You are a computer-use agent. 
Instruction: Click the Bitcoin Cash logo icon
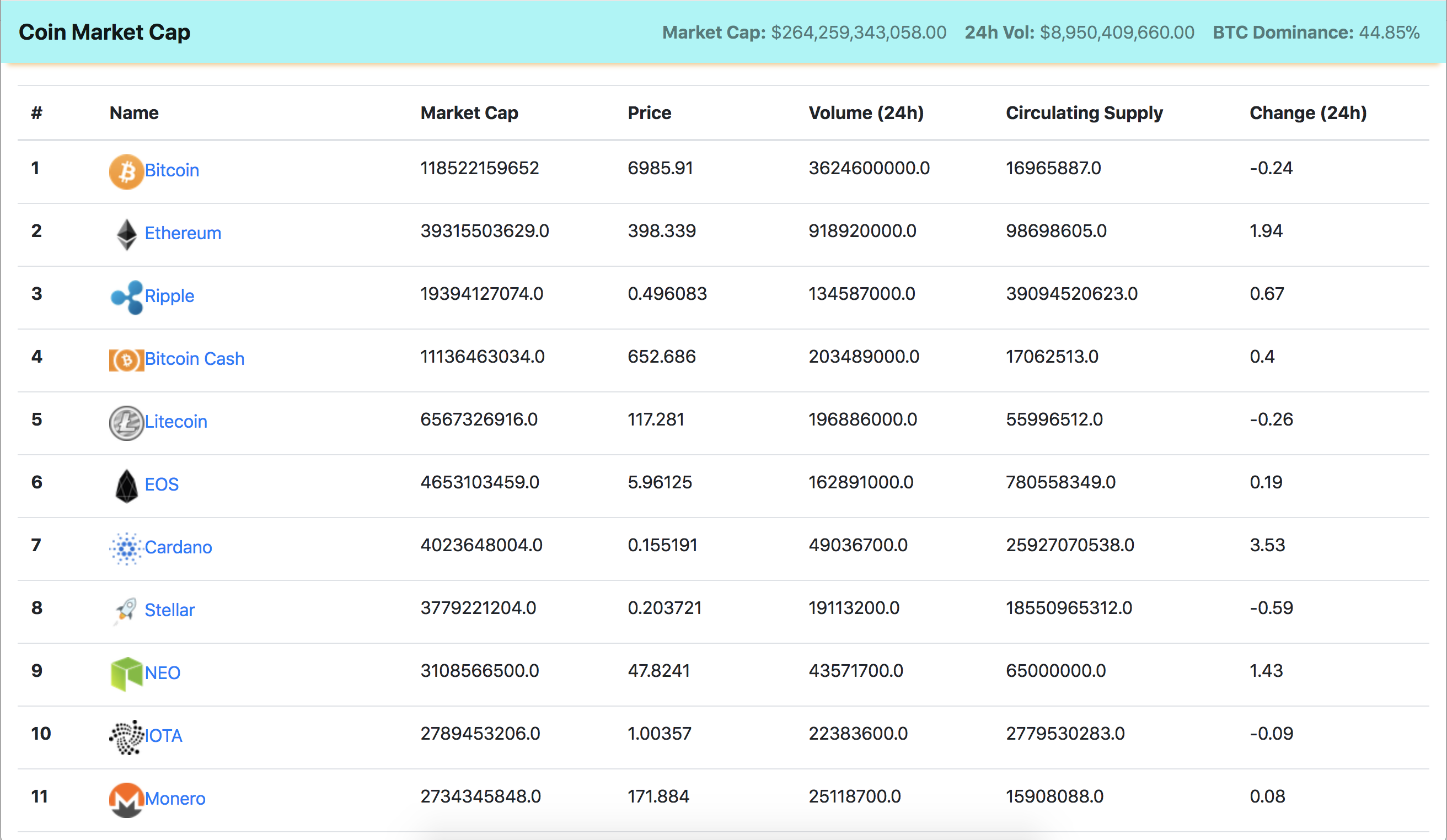pos(126,360)
